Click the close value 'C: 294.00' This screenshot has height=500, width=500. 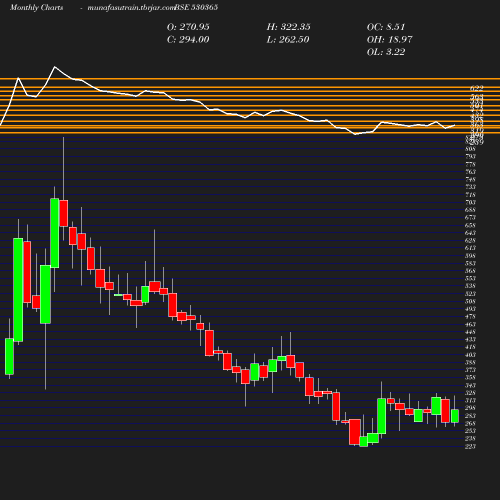[x=188, y=40]
